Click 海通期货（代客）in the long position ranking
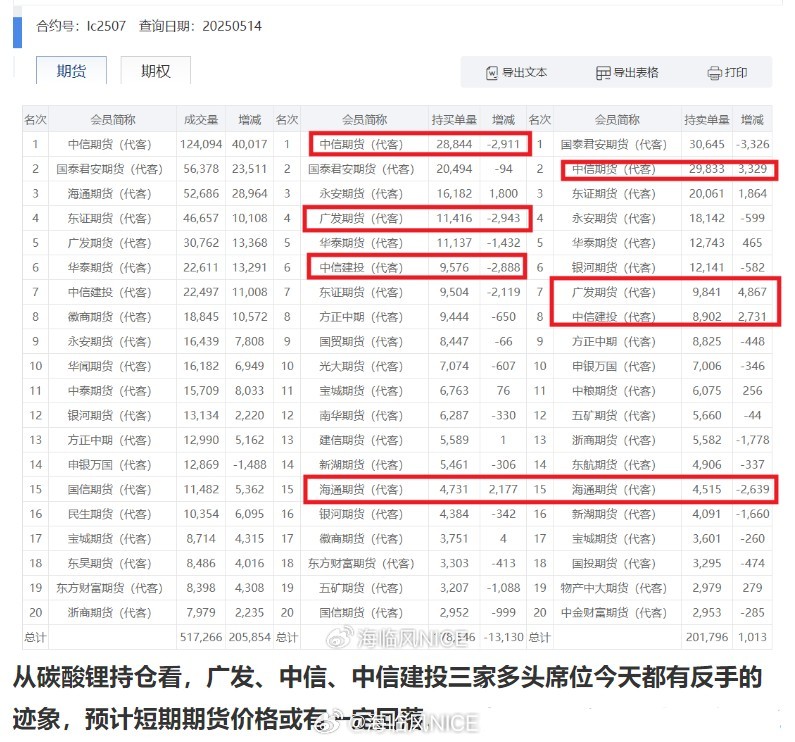This screenshot has height=742, width=795. tap(361, 489)
